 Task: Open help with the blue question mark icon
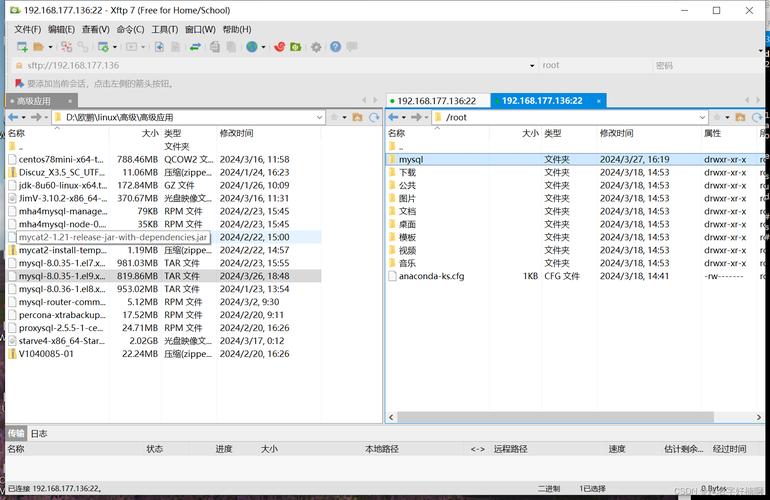point(335,47)
